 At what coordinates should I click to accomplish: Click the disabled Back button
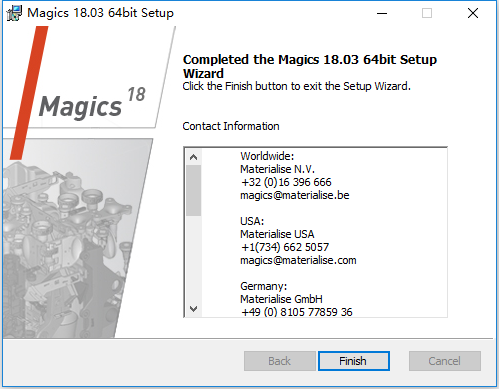click(x=279, y=361)
